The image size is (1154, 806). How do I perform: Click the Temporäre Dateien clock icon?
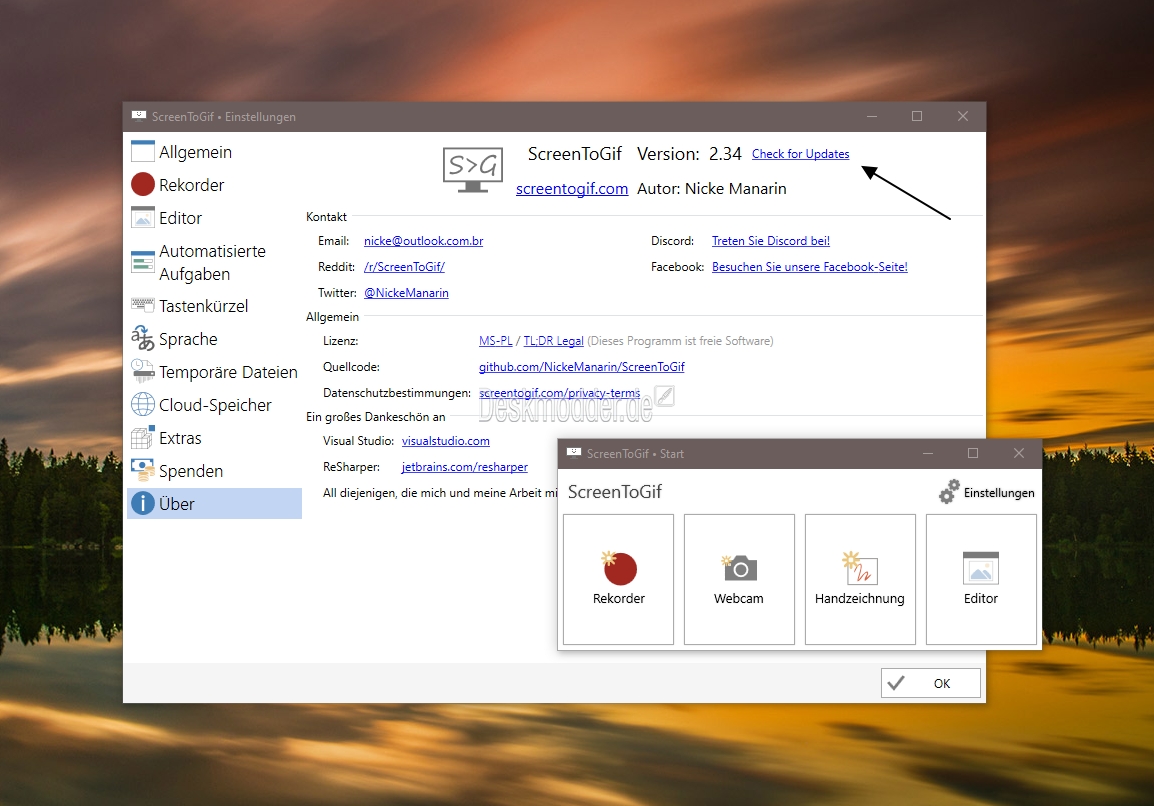pyautogui.click(x=143, y=370)
